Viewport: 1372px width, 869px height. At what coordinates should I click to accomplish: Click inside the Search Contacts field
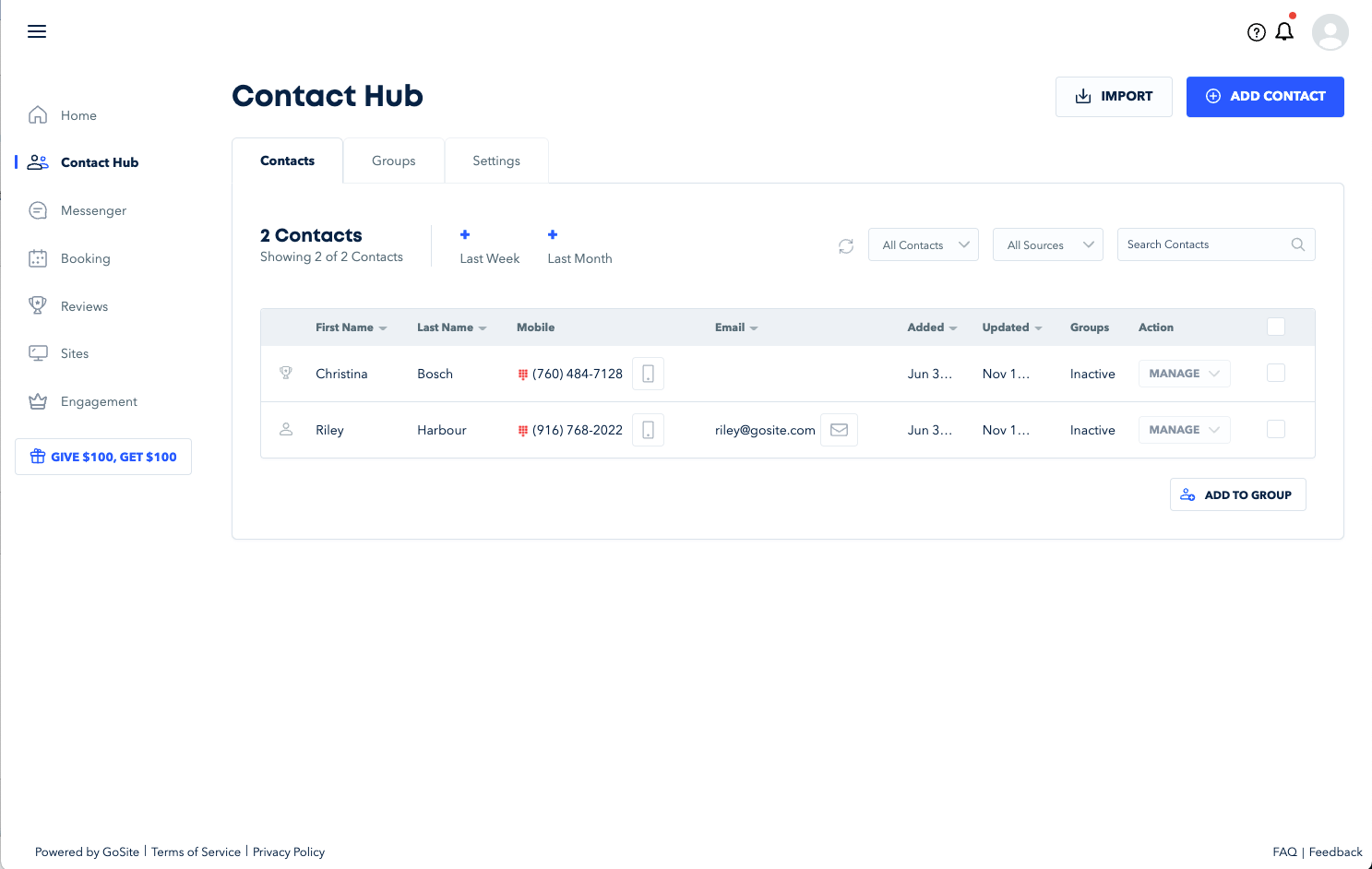click(x=1199, y=244)
